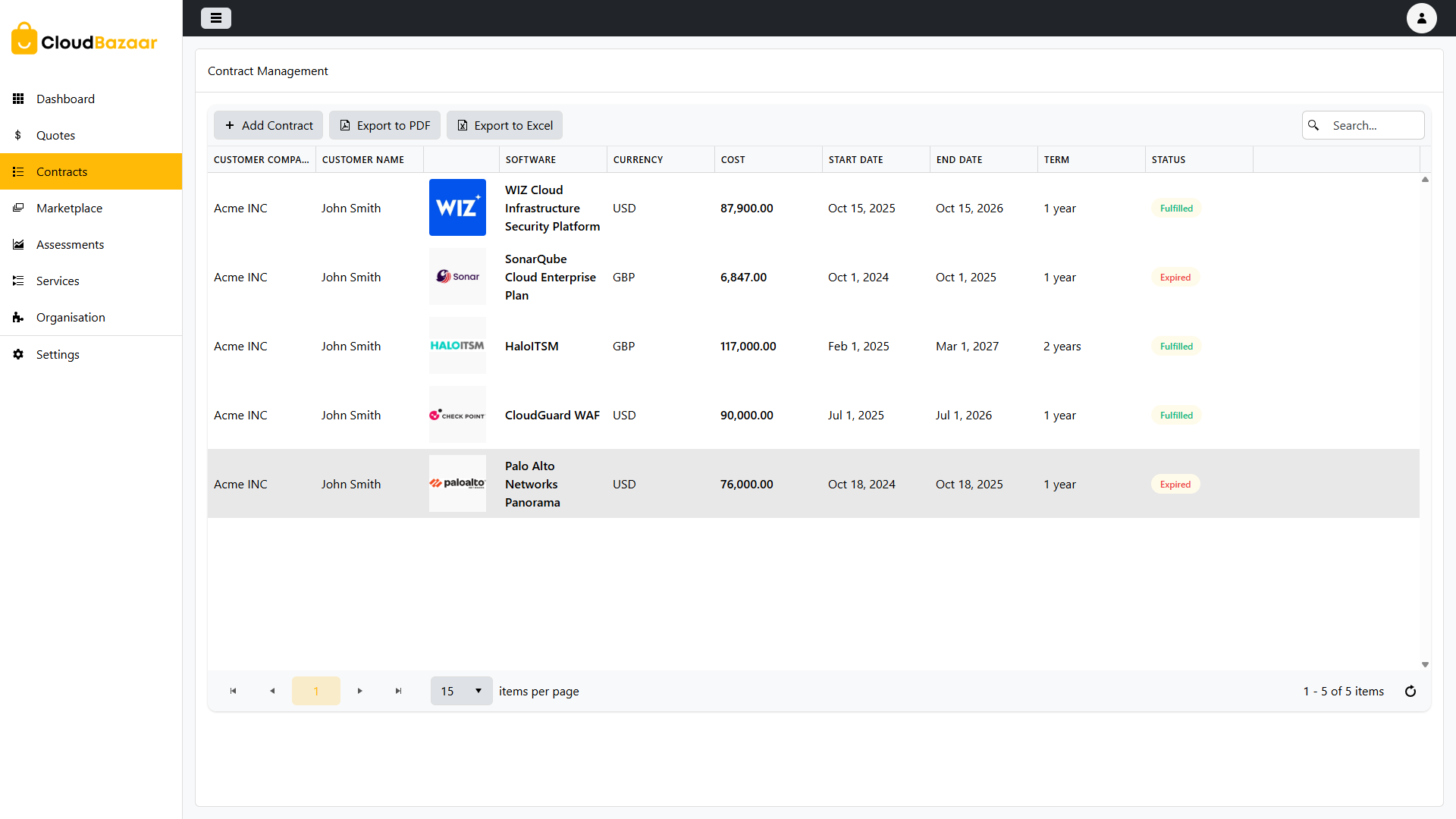The width and height of the screenshot is (1456, 819).
Task: Click the WIZ software logo thumbnail
Action: pyautogui.click(x=457, y=208)
